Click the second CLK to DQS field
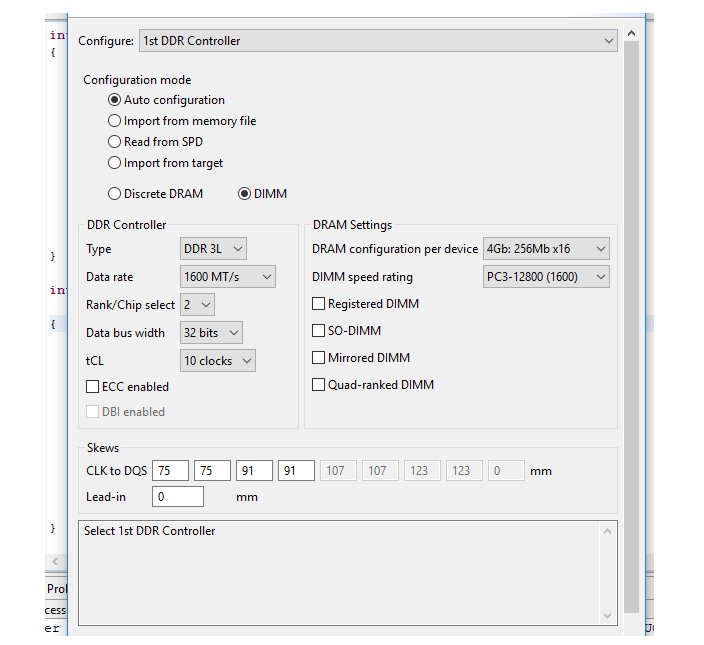Screen dimensions: 704x645 pos(212,470)
